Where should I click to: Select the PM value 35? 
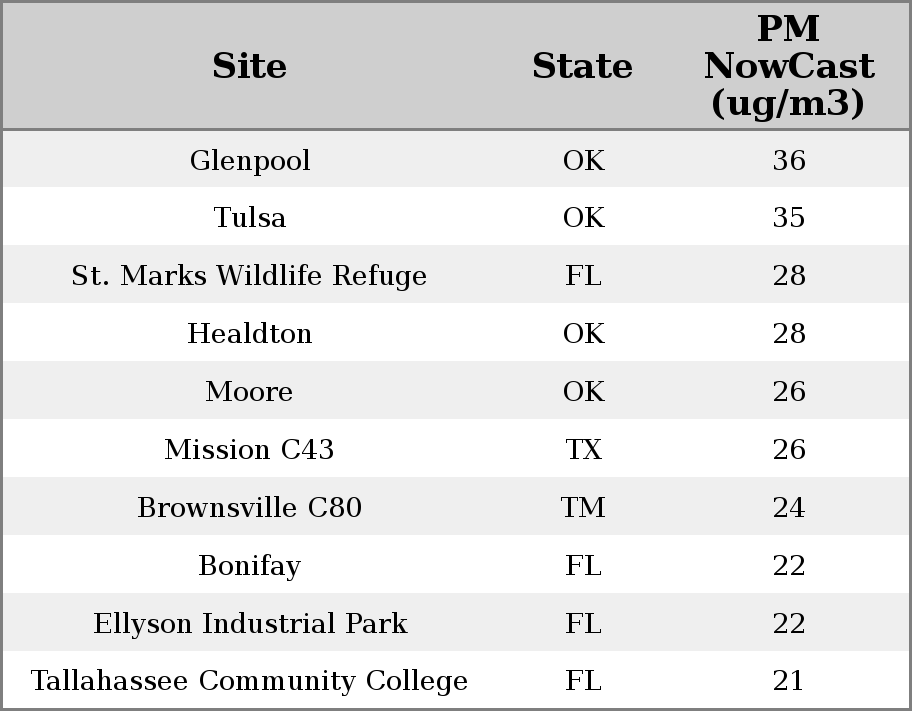[x=788, y=218]
